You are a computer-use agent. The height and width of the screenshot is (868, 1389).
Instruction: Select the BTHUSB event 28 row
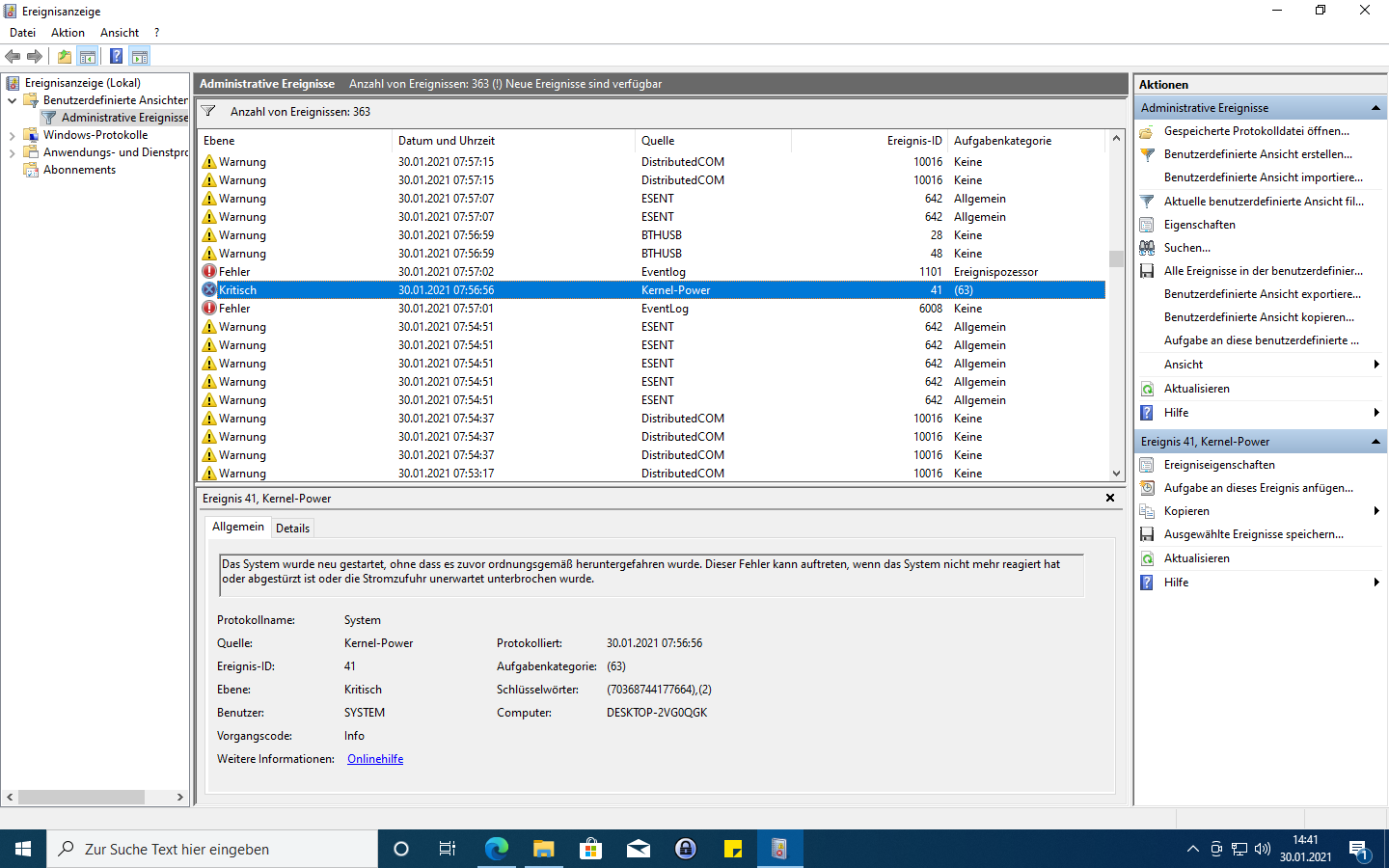tap(652, 235)
